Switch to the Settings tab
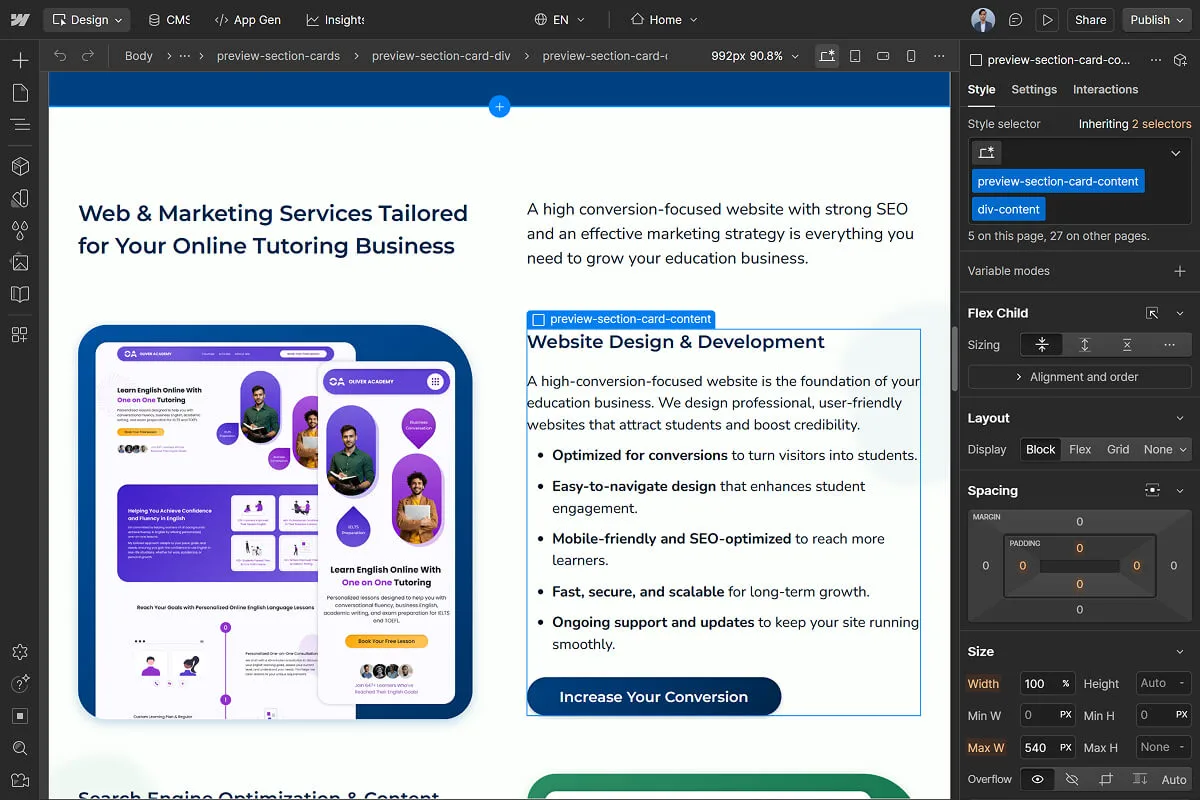 tap(1034, 89)
